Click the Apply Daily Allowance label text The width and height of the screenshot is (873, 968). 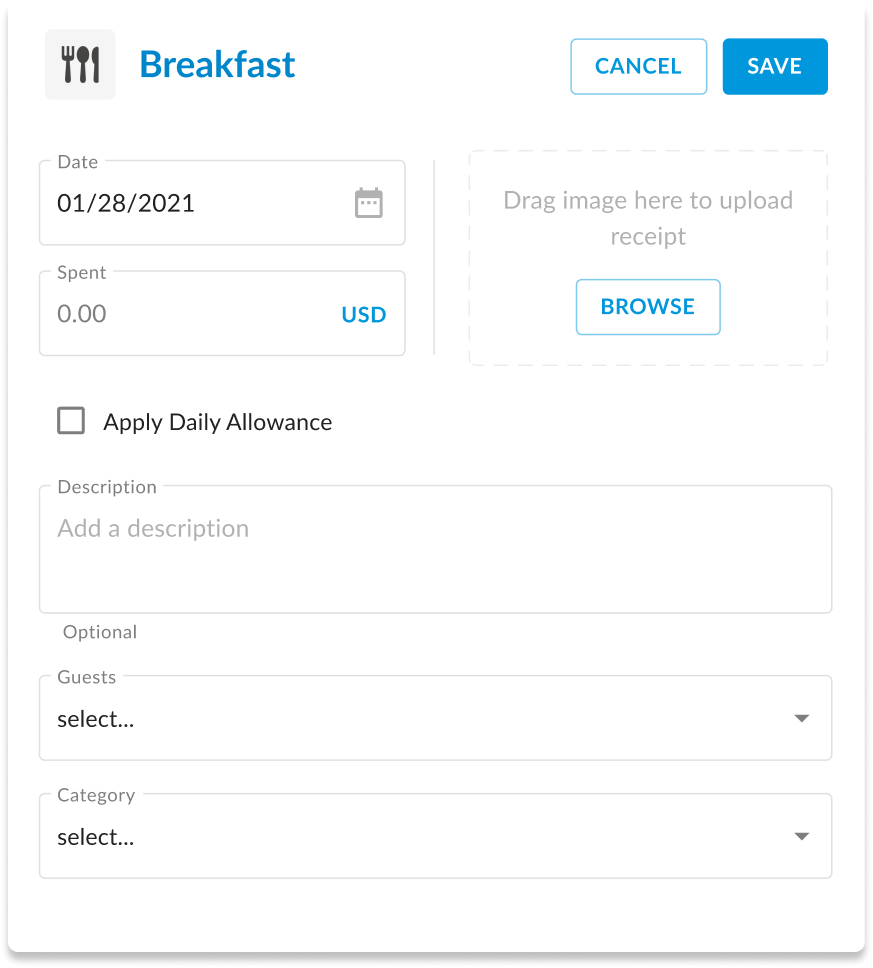tap(217, 422)
